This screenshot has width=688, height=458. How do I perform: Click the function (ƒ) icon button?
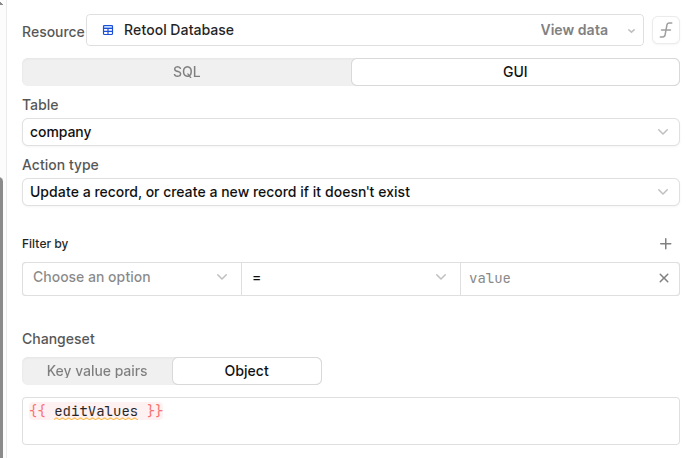pos(666,30)
